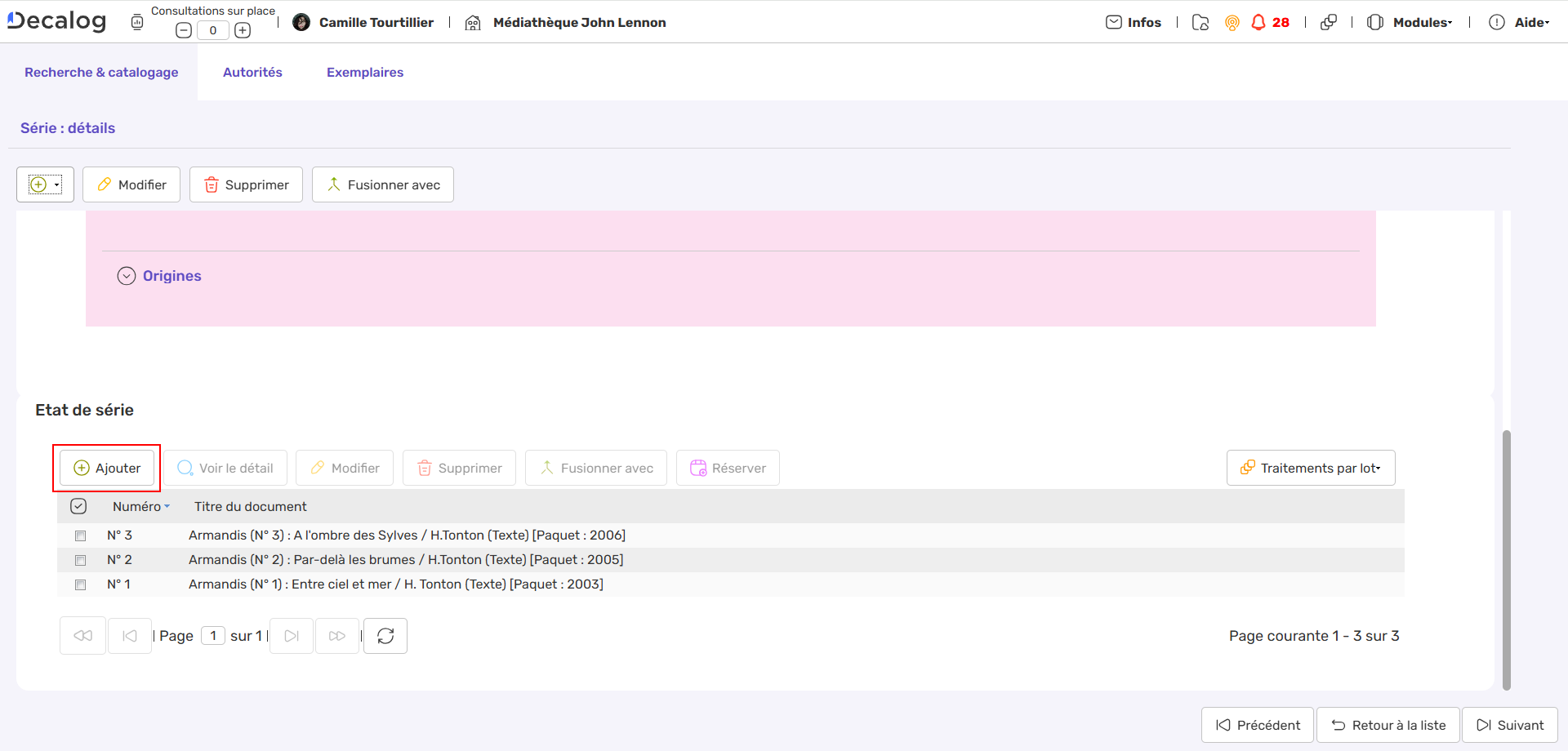Increment consultations sur place with plus button
The width and height of the screenshot is (1568, 751).
point(243,30)
